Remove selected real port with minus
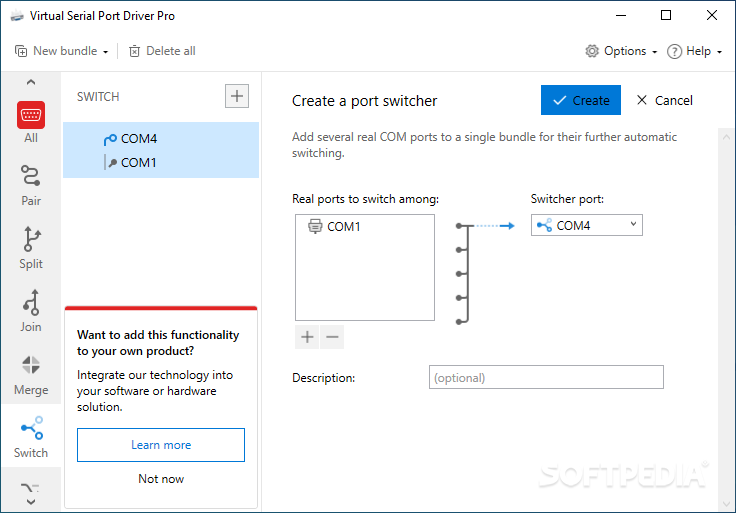The height and width of the screenshot is (513, 736). [332, 337]
